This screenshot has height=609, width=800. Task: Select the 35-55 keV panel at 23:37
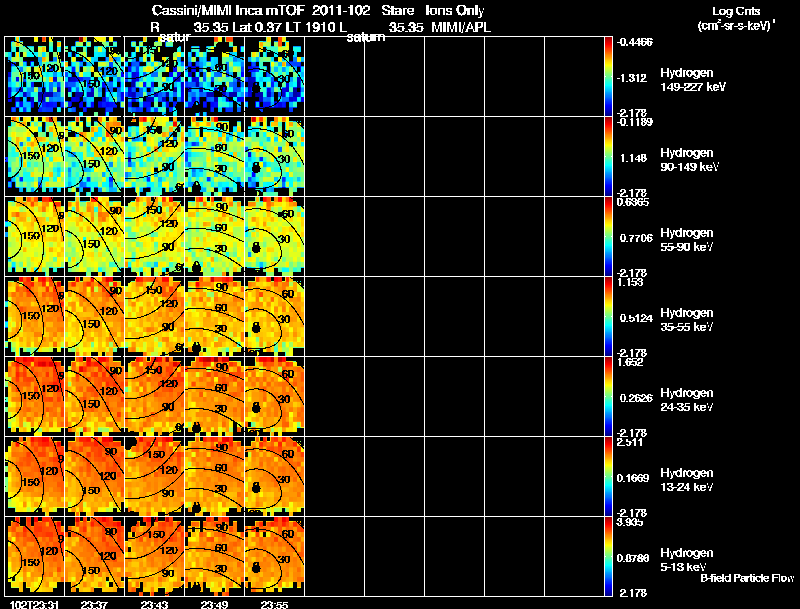[x=94, y=316]
